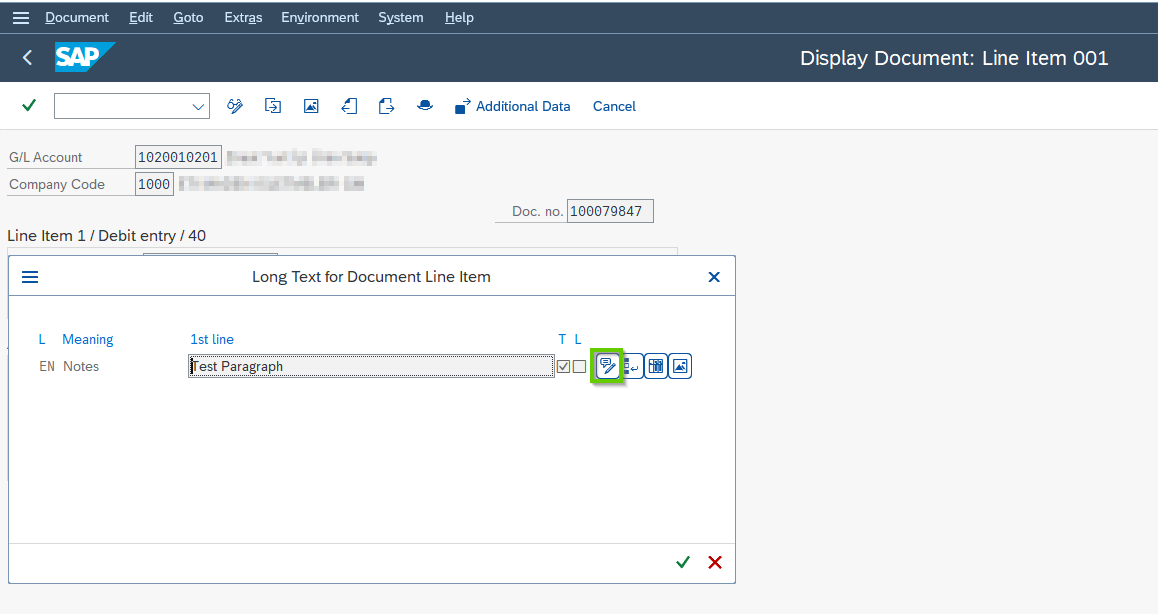Image resolution: width=1158 pixels, height=614 pixels.
Task: Click the Additional Data button
Action: (513, 106)
